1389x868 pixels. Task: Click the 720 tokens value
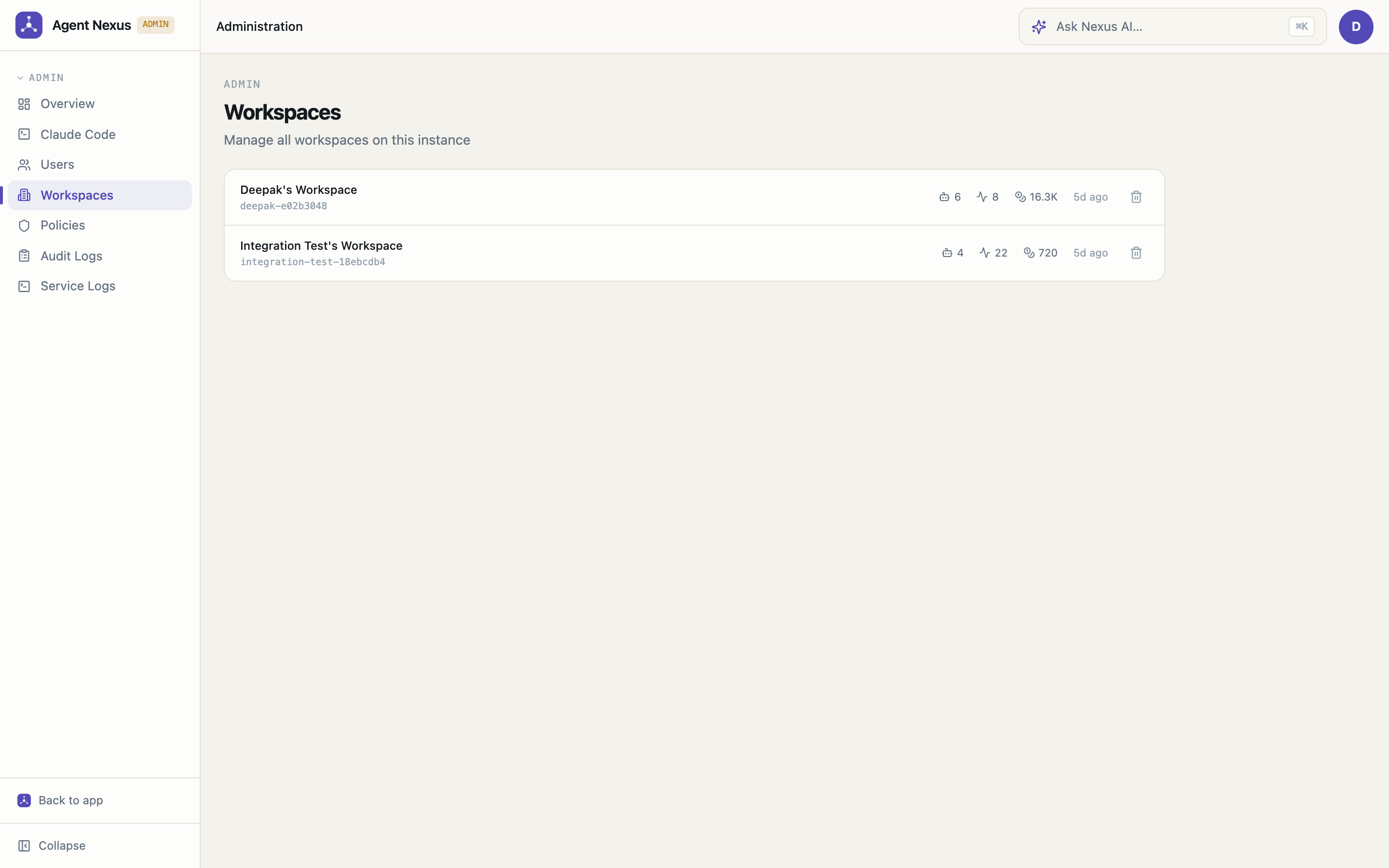point(1048,253)
